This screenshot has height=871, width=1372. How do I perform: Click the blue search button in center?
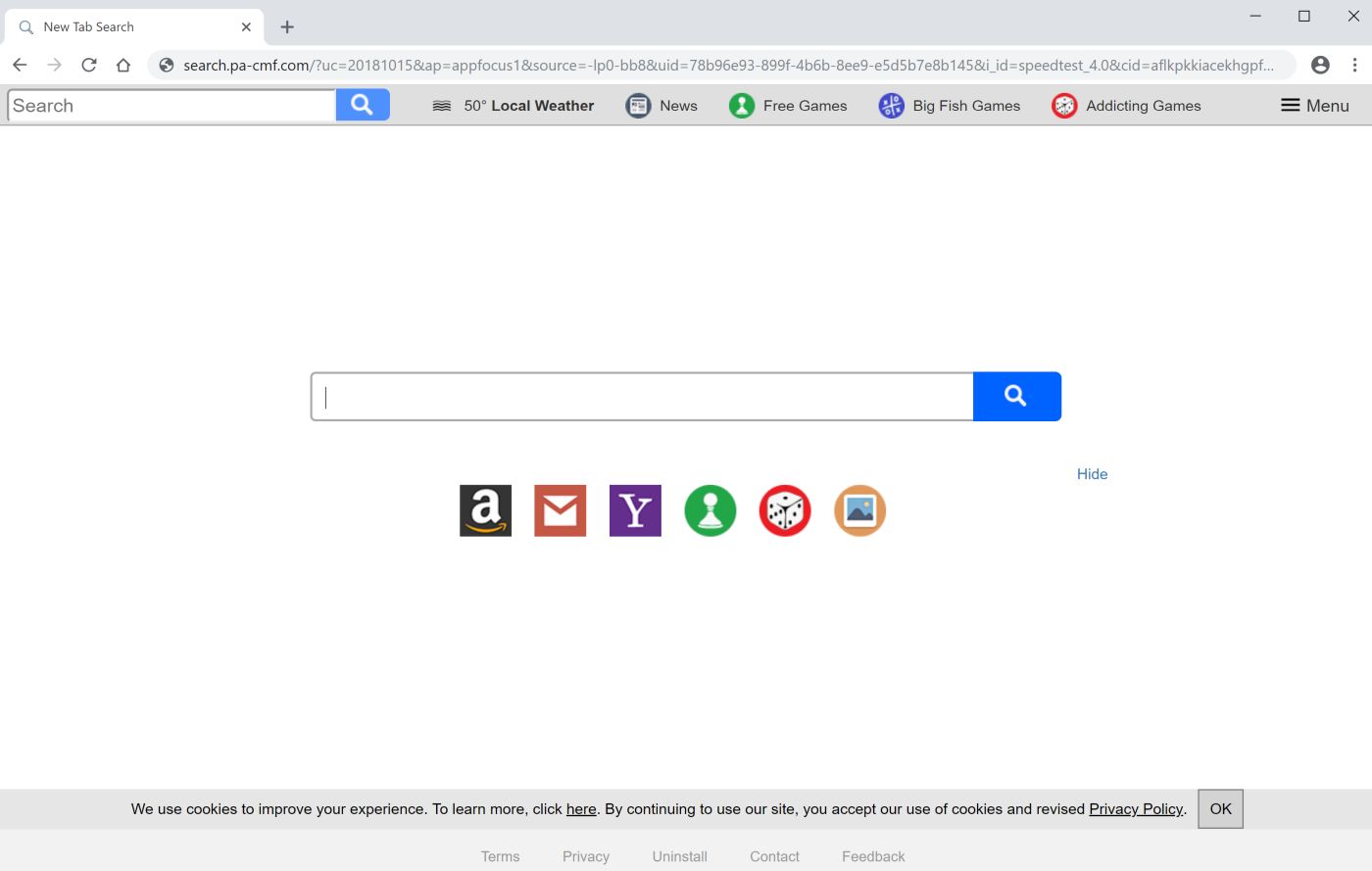1017,396
